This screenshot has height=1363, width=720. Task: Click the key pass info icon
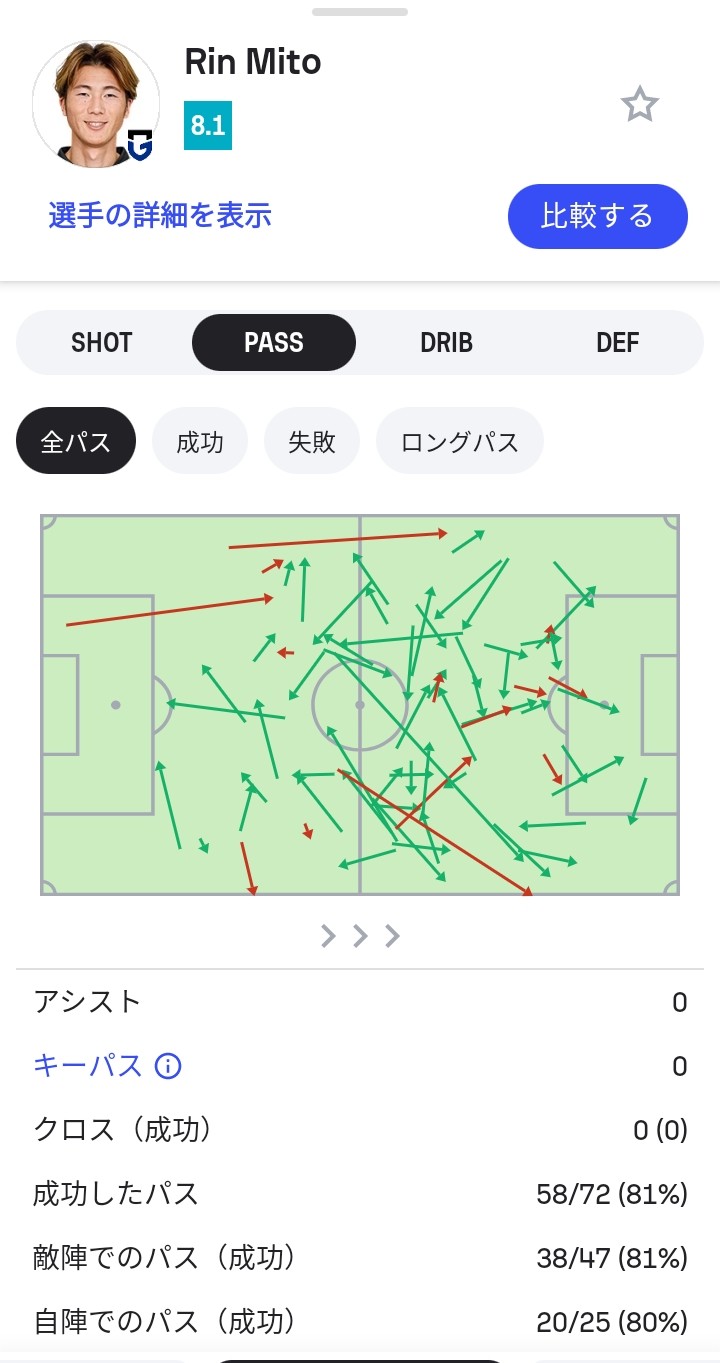pyautogui.click(x=168, y=1066)
